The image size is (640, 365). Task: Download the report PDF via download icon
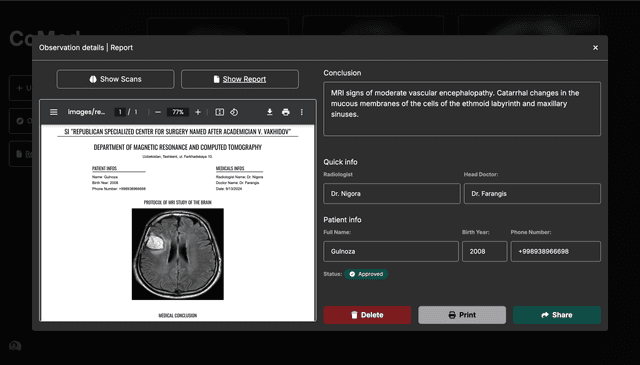[269, 112]
